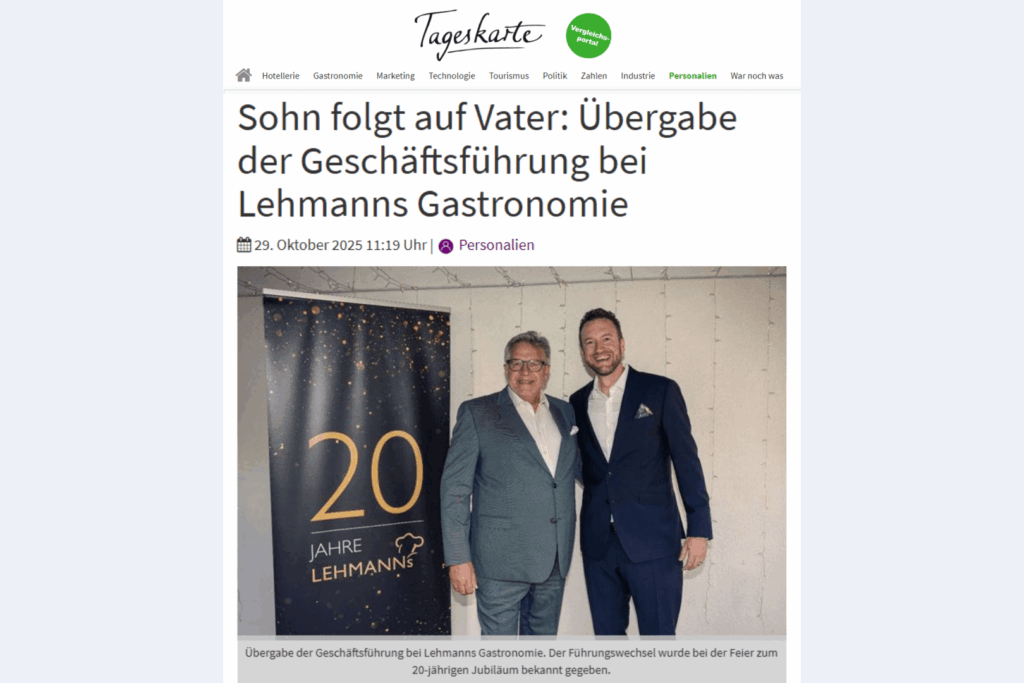Viewport: 1024px width, 683px height.
Task: Click the purple Personalien category link
Action: pos(496,245)
